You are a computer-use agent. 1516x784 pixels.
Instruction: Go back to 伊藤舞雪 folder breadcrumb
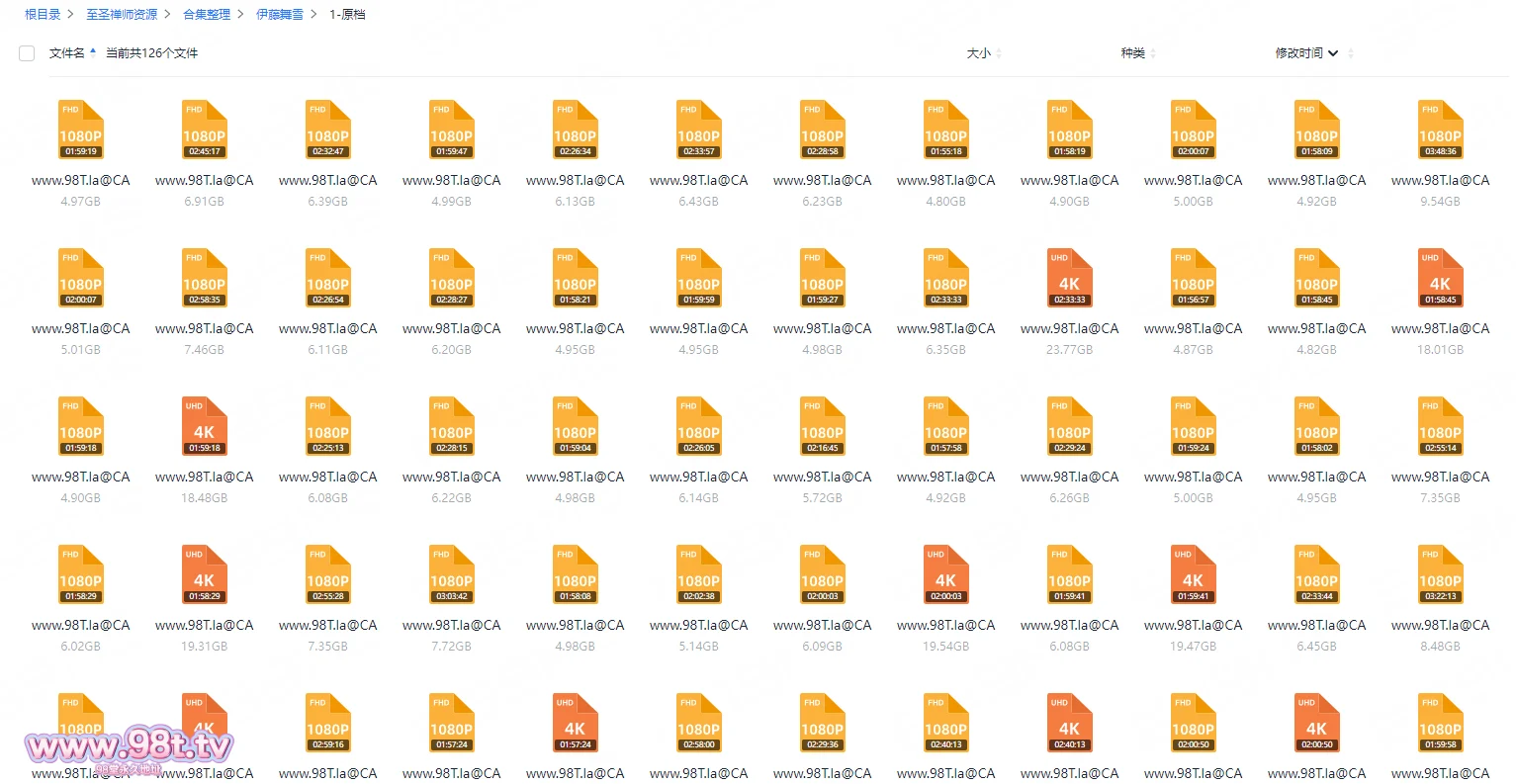[280, 15]
